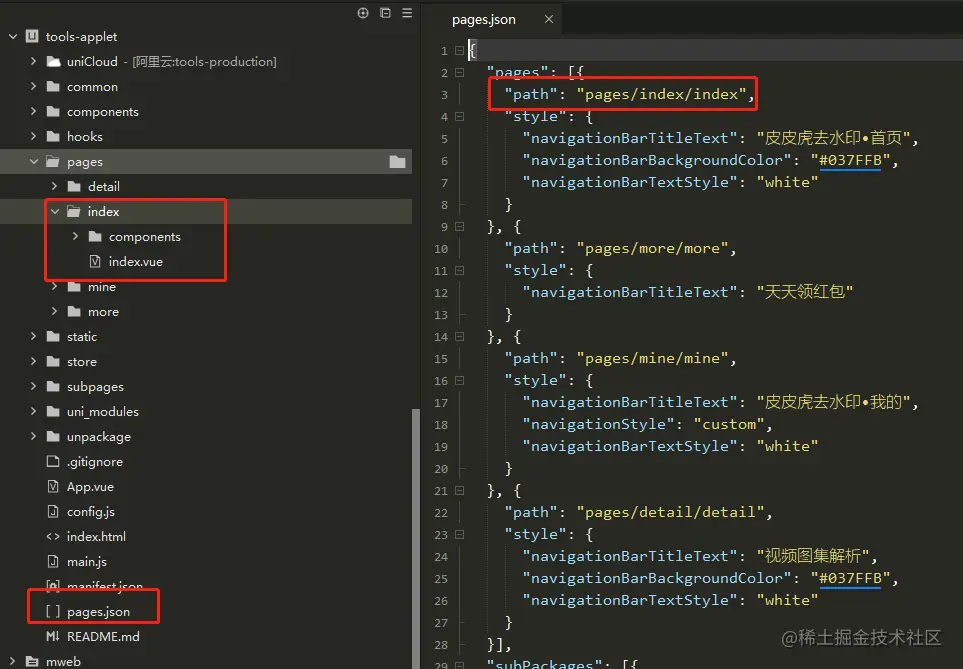The image size is (963, 669).
Task: Expand the detail folder chevron
Action: tap(54, 186)
